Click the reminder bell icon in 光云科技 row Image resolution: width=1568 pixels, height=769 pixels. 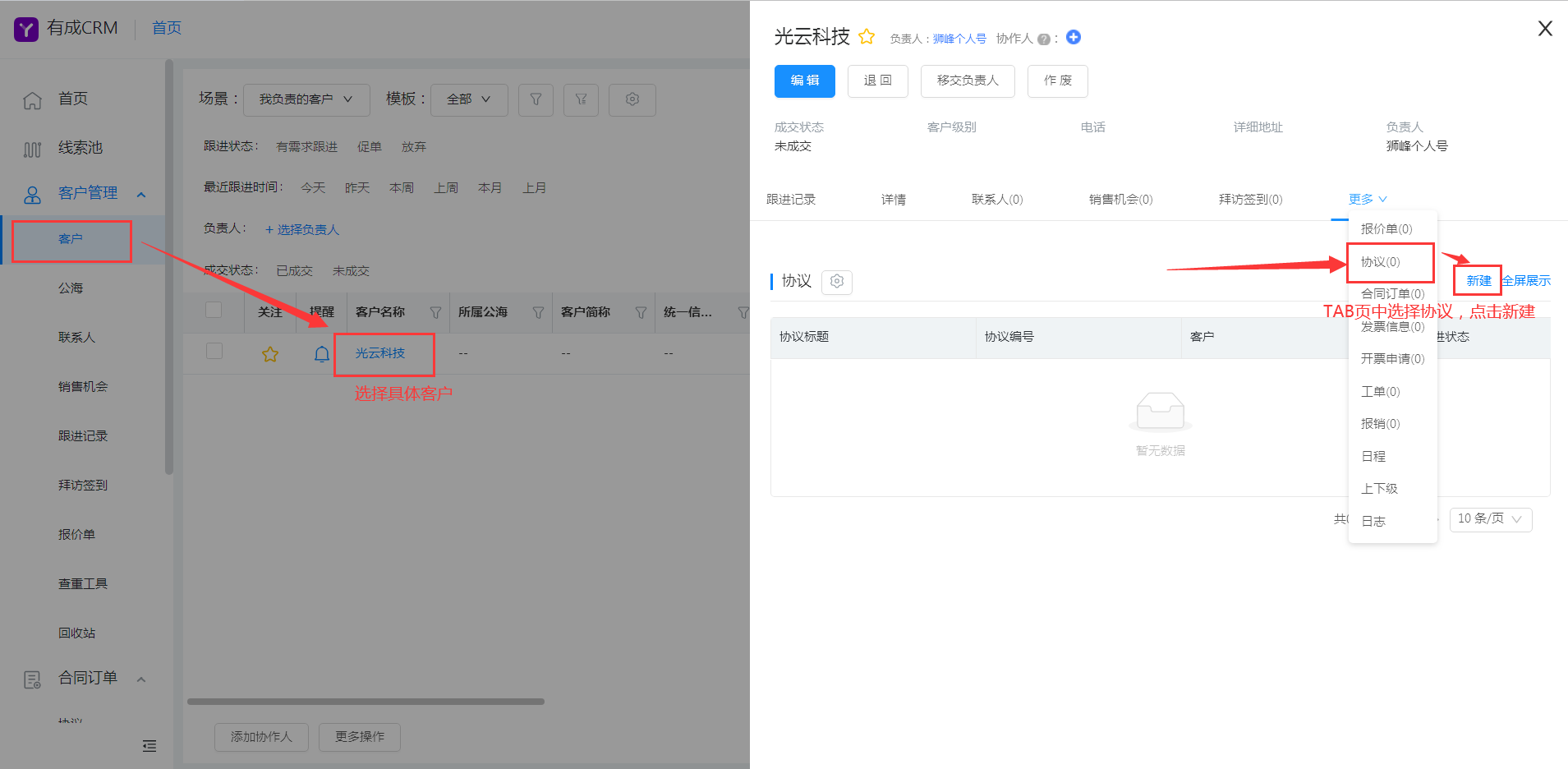point(322,354)
